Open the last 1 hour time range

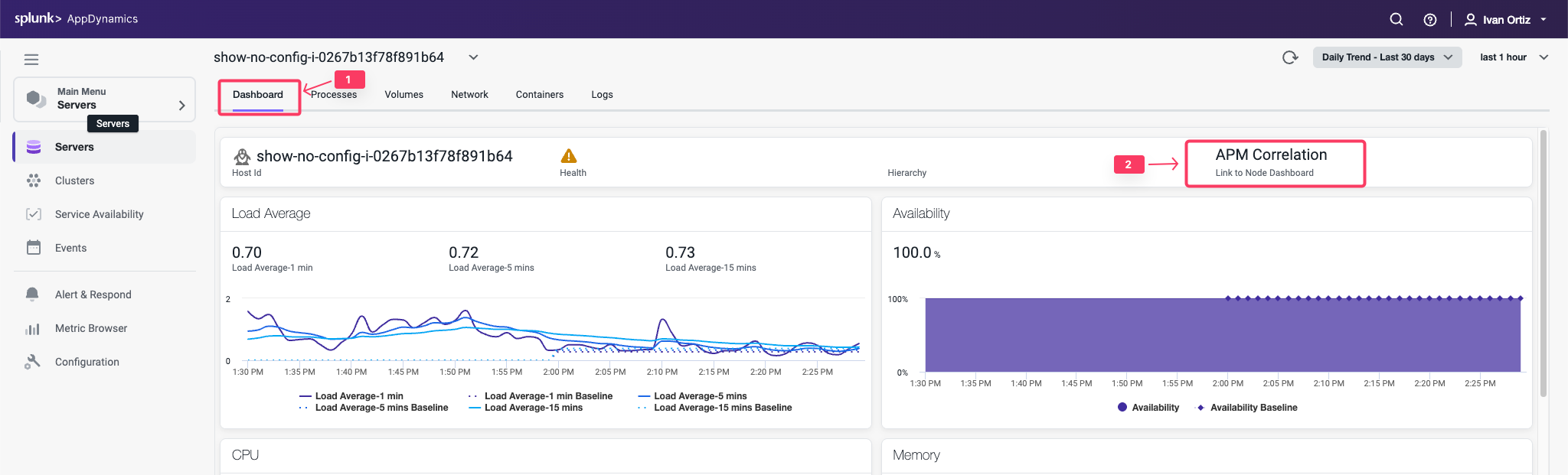1514,57
